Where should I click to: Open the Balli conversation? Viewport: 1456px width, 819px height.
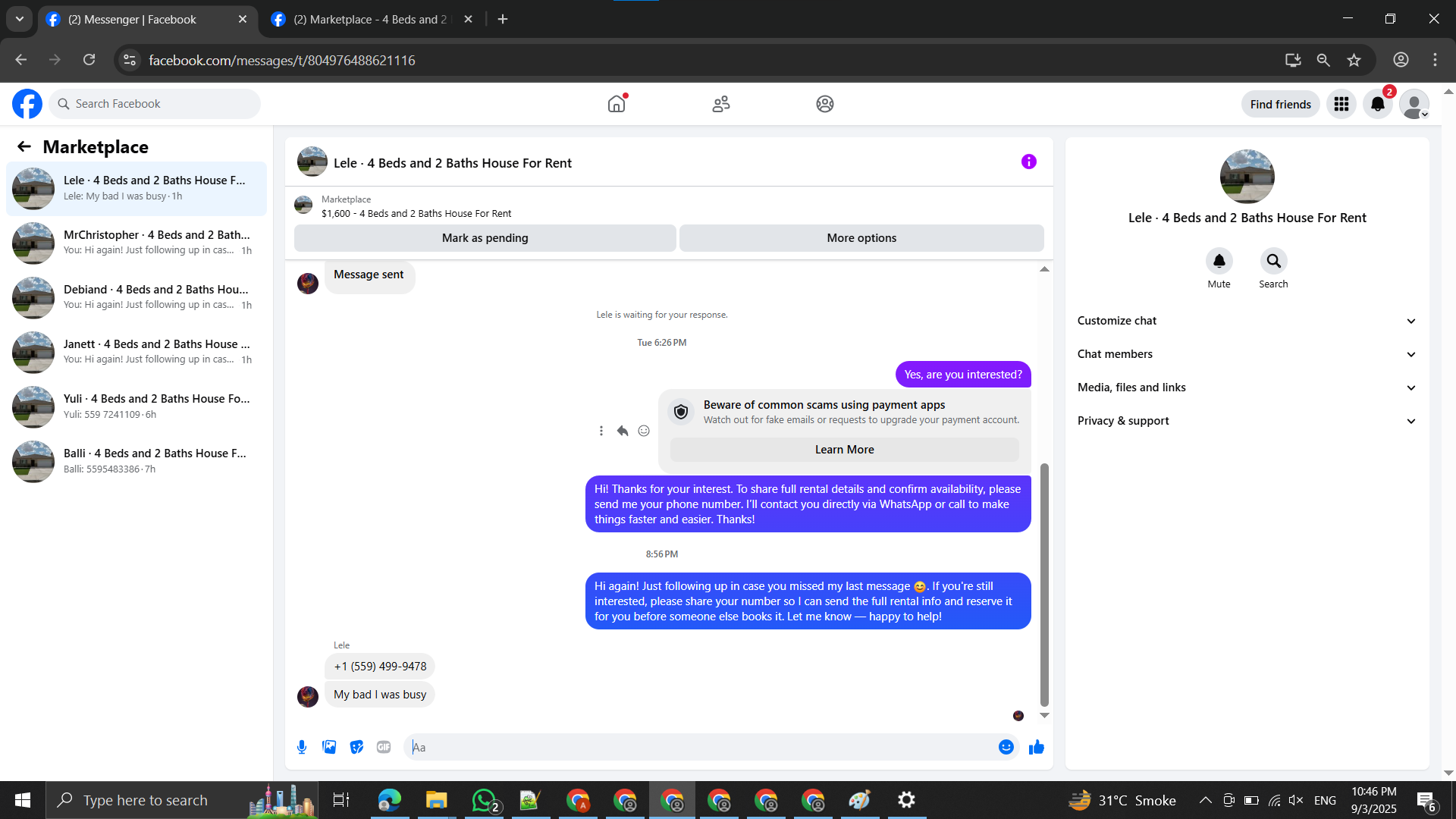(x=136, y=461)
